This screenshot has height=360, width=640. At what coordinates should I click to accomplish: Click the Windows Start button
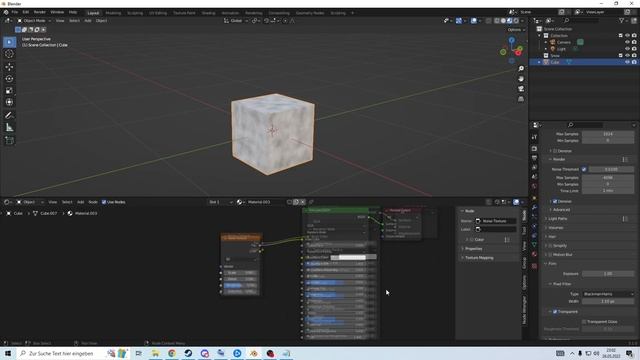[x=8, y=353]
